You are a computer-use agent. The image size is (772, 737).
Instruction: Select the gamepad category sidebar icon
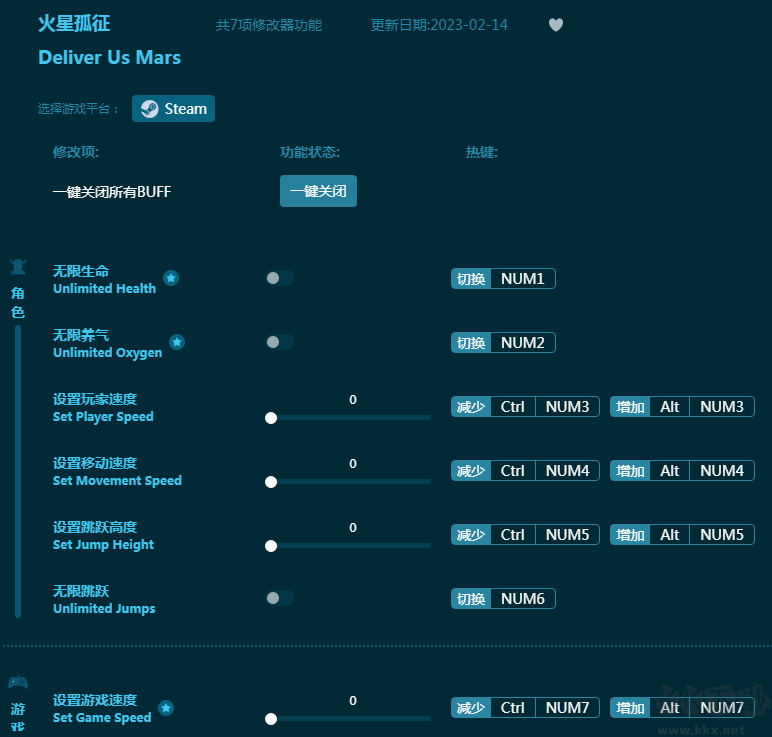[17, 683]
